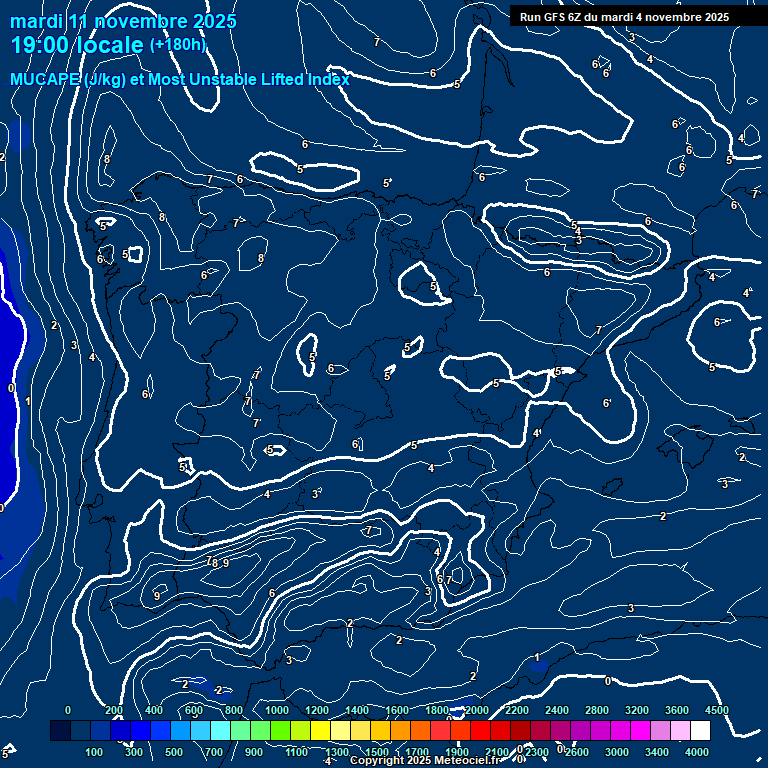Click the 'MUCAPE (J/kg) et Most Unstable Lifted Index' heading
The image size is (768, 768).
tap(180, 79)
